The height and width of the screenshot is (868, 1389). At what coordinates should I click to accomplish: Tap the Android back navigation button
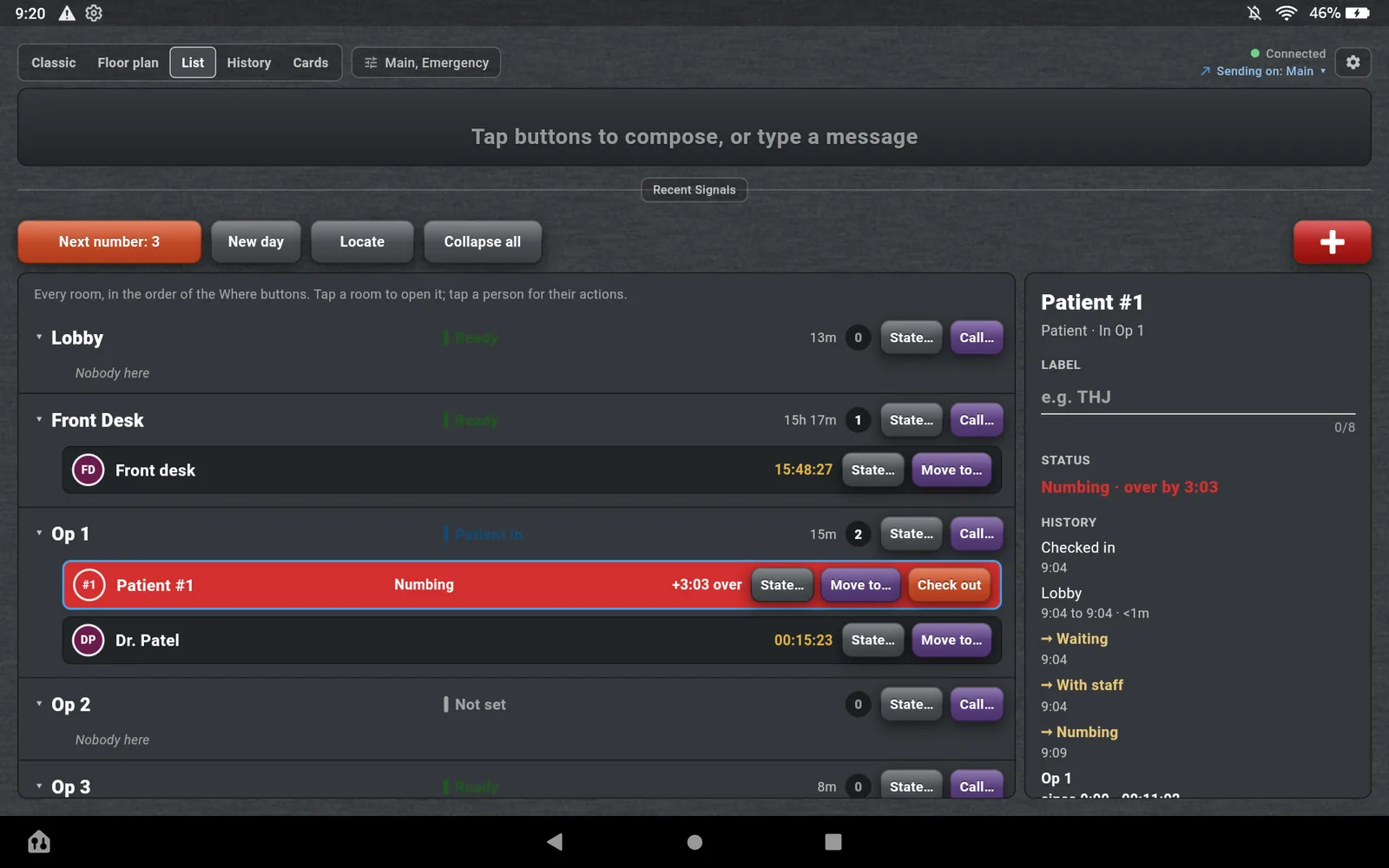pyautogui.click(x=556, y=841)
